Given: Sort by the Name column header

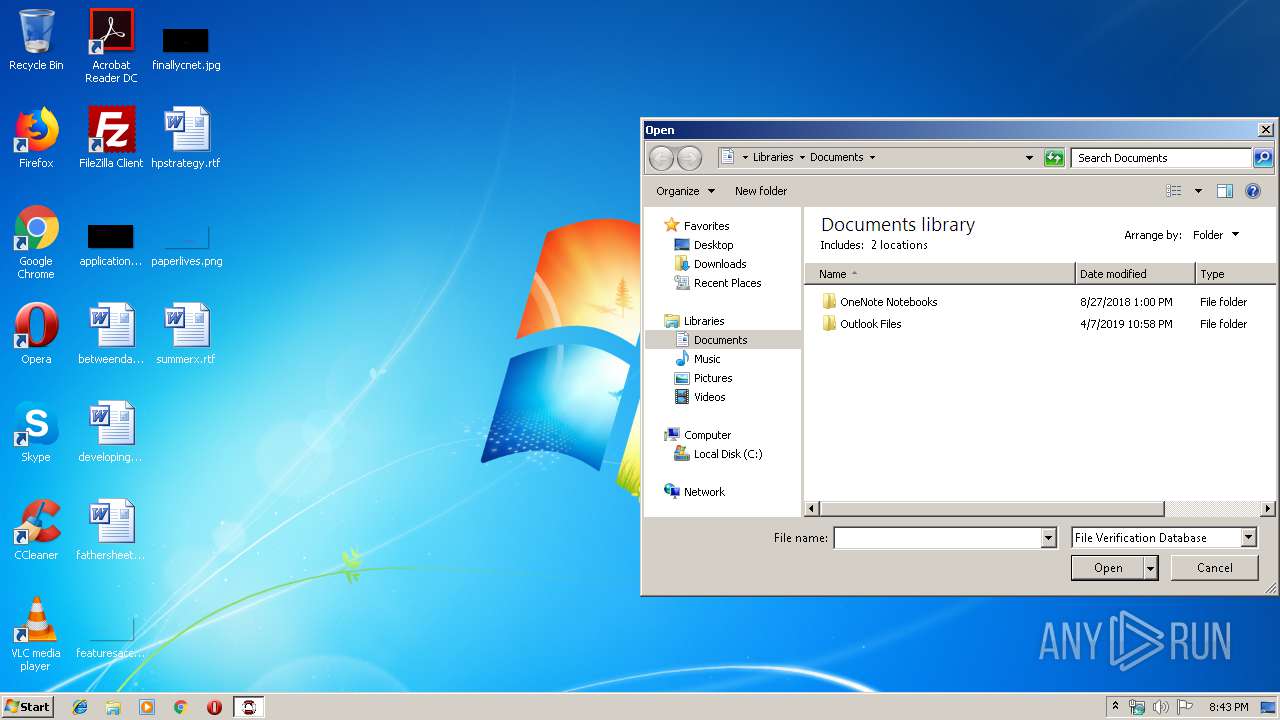Looking at the screenshot, I should click(x=940, y=274).
